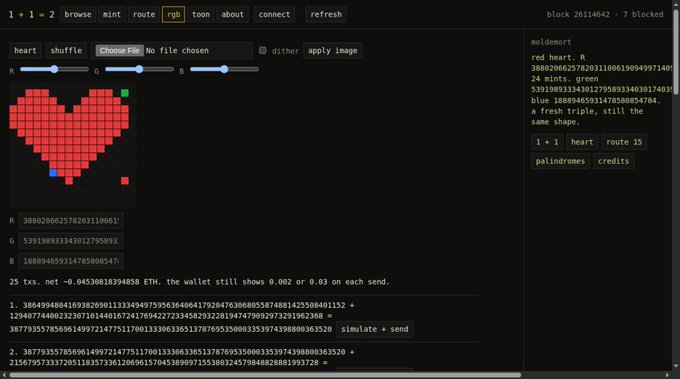The width and height of the screenshot is (680, 379).
Task: Click the 1 + 1 = 2 logo
Action: pos(31,14)
